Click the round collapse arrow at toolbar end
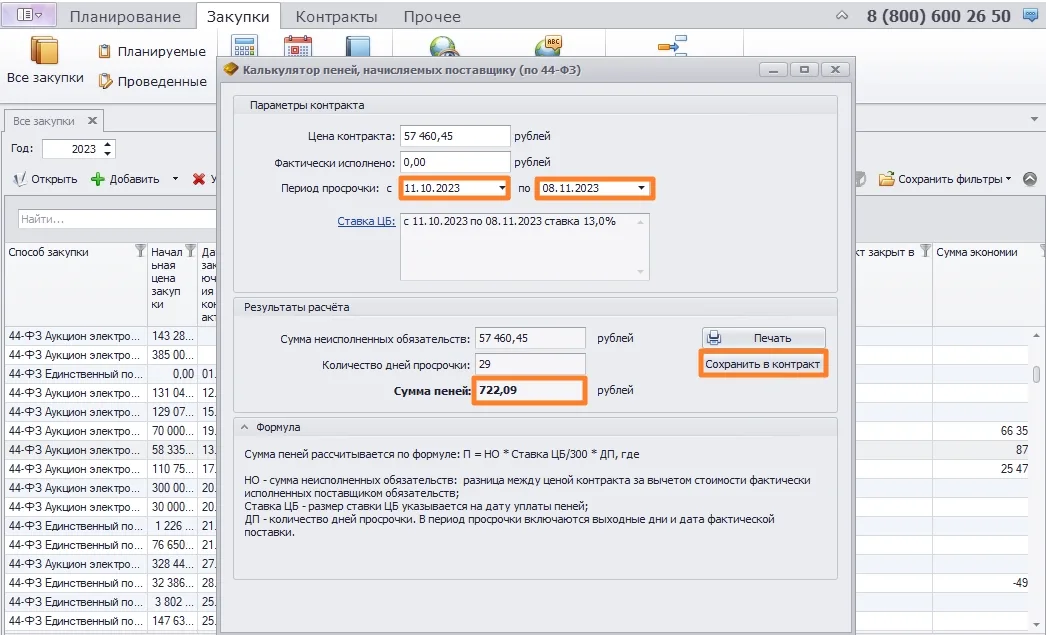This screenshot has width=1046, height=635. click(1030, 179)
